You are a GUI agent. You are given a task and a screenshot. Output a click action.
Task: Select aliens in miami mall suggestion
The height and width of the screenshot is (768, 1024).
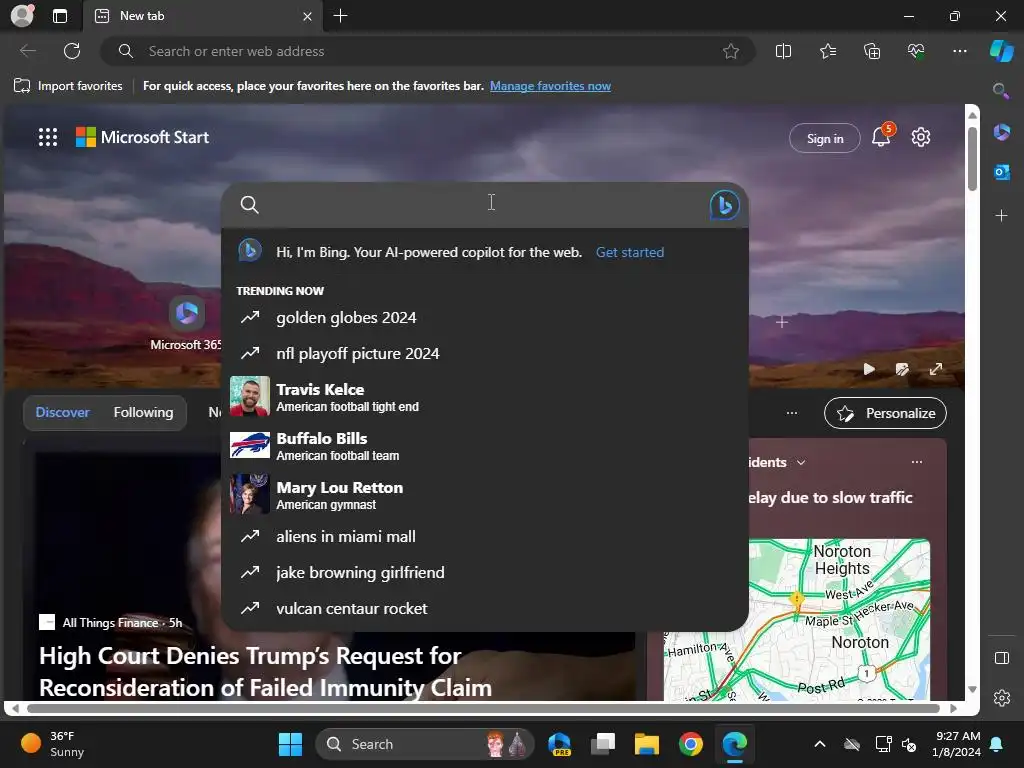pyautogui.click(x=485, y=536)
